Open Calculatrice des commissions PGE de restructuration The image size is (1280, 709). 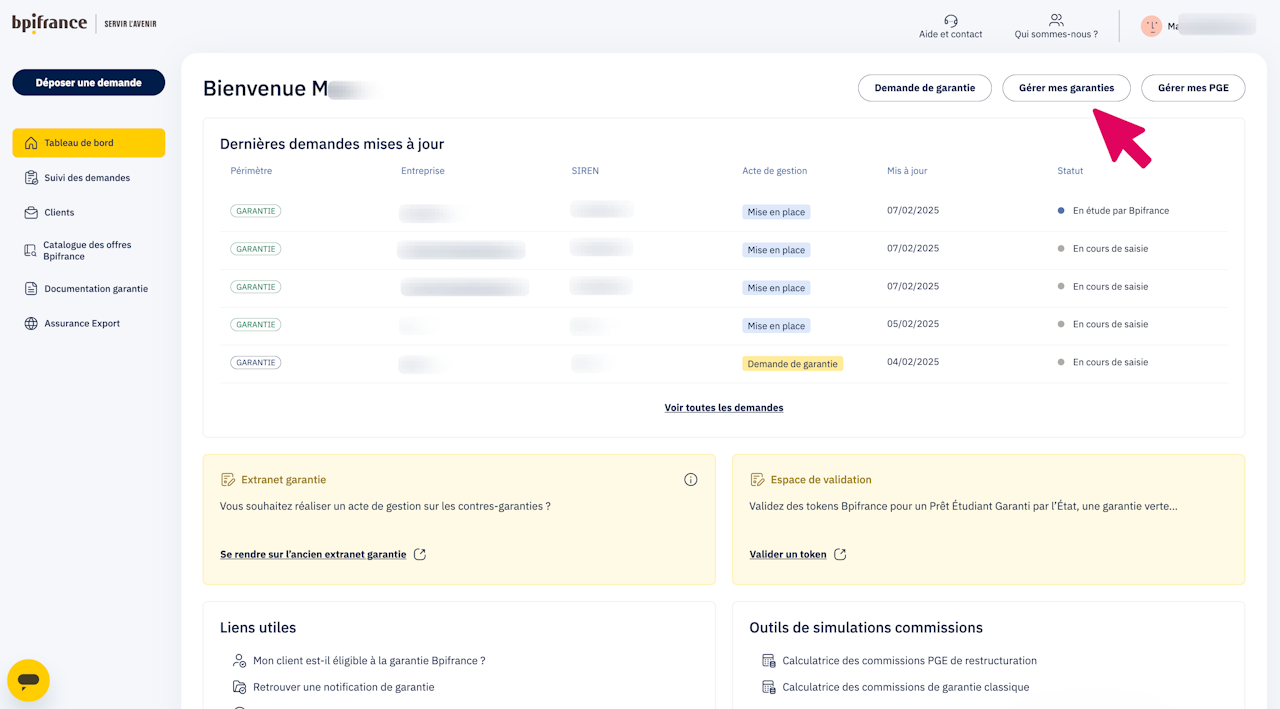coord(909,661)
